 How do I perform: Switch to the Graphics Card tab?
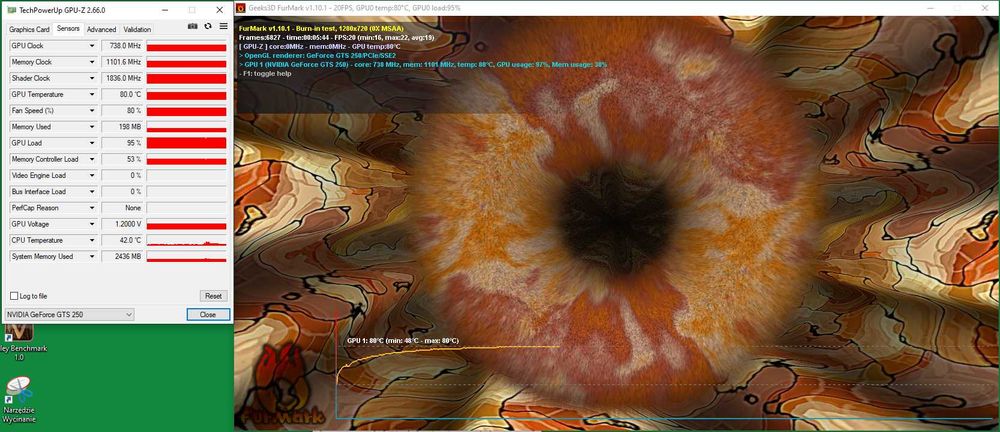point(29,29)
